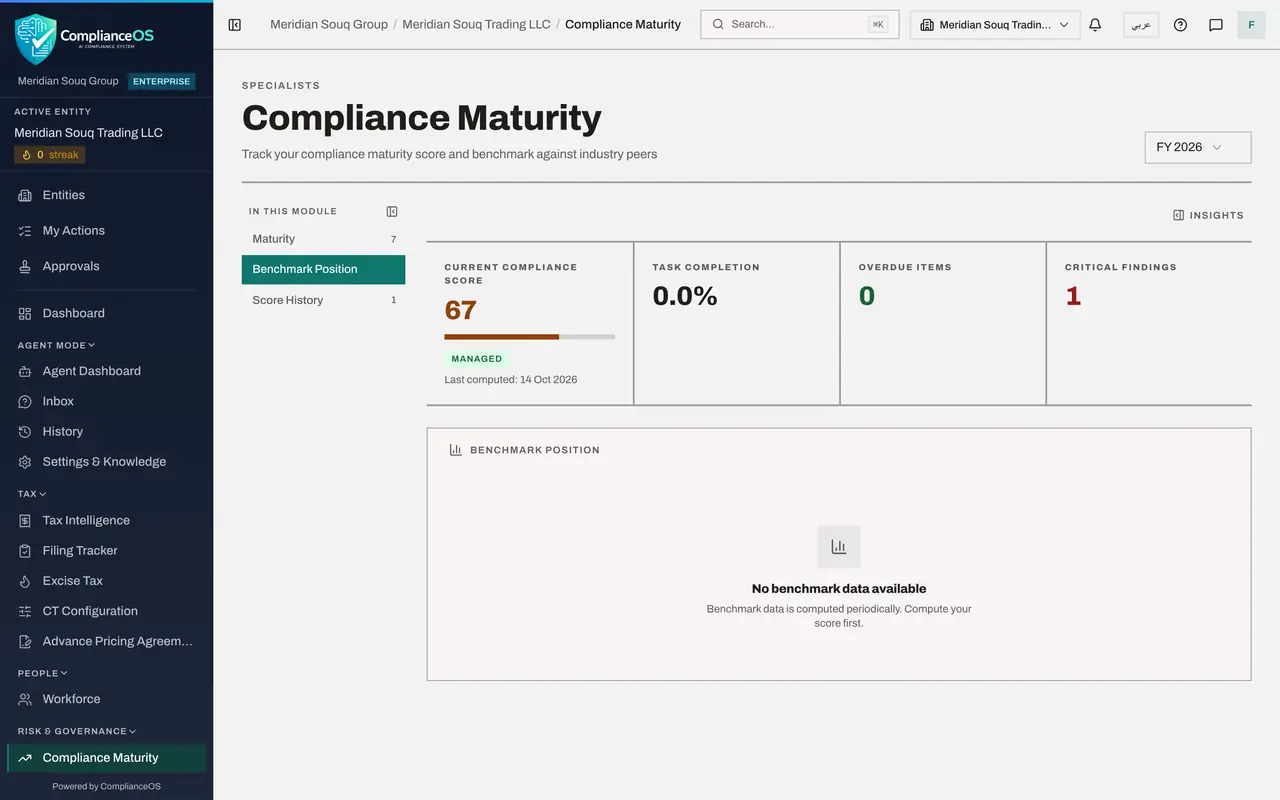
Task: Open Compliance Maturity in the sidebar
Action: (106, 758)
